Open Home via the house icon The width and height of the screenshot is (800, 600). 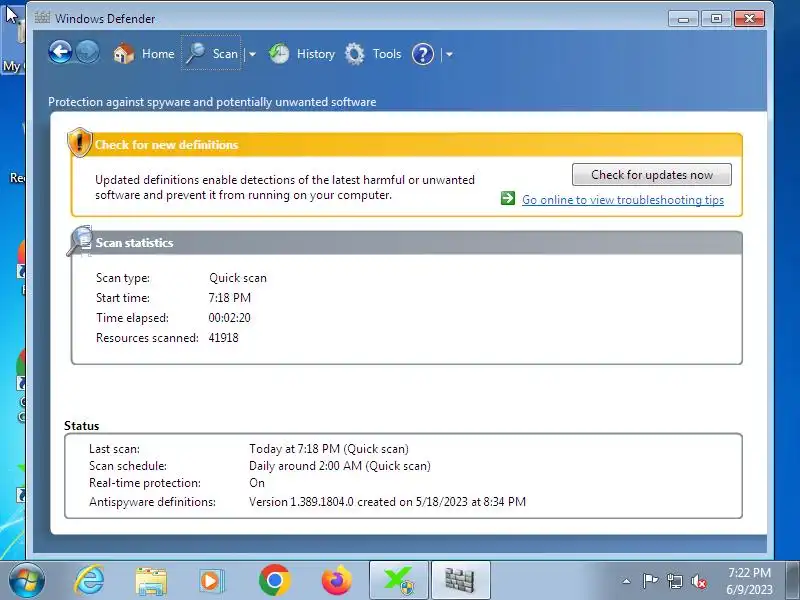[123, 54]
